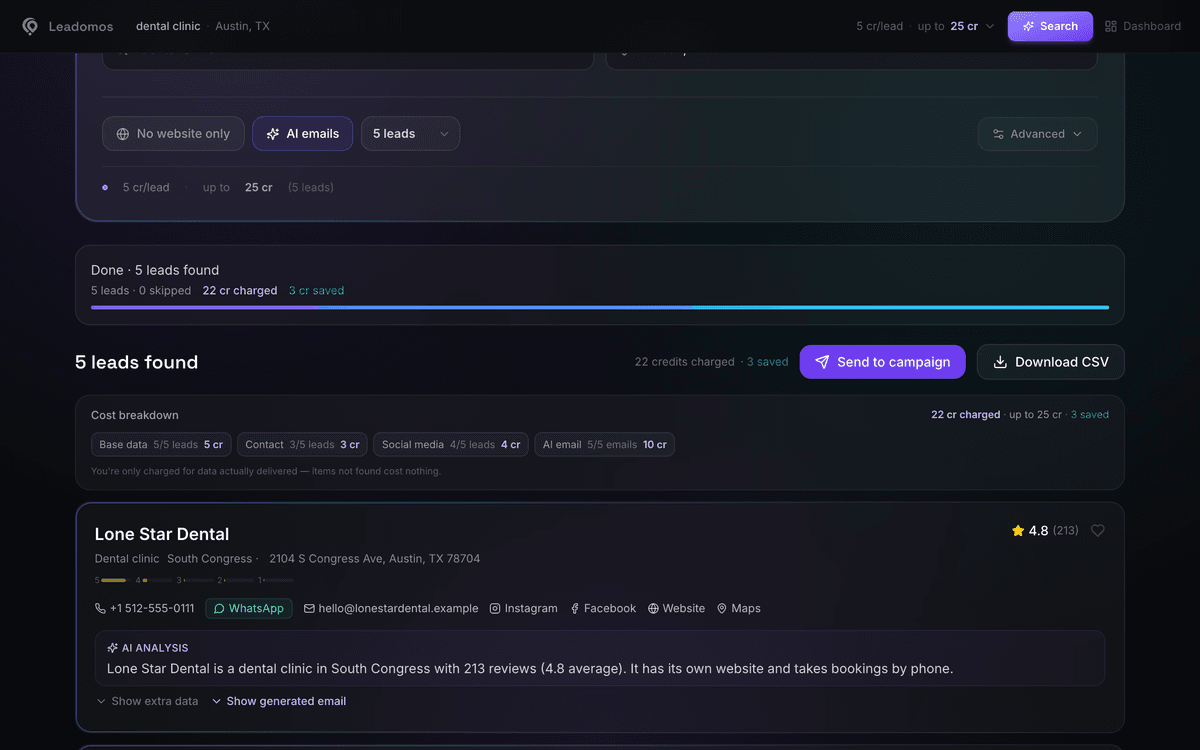Click the globe icon beside Website link
1200x750 pixels.
(653, 608)
